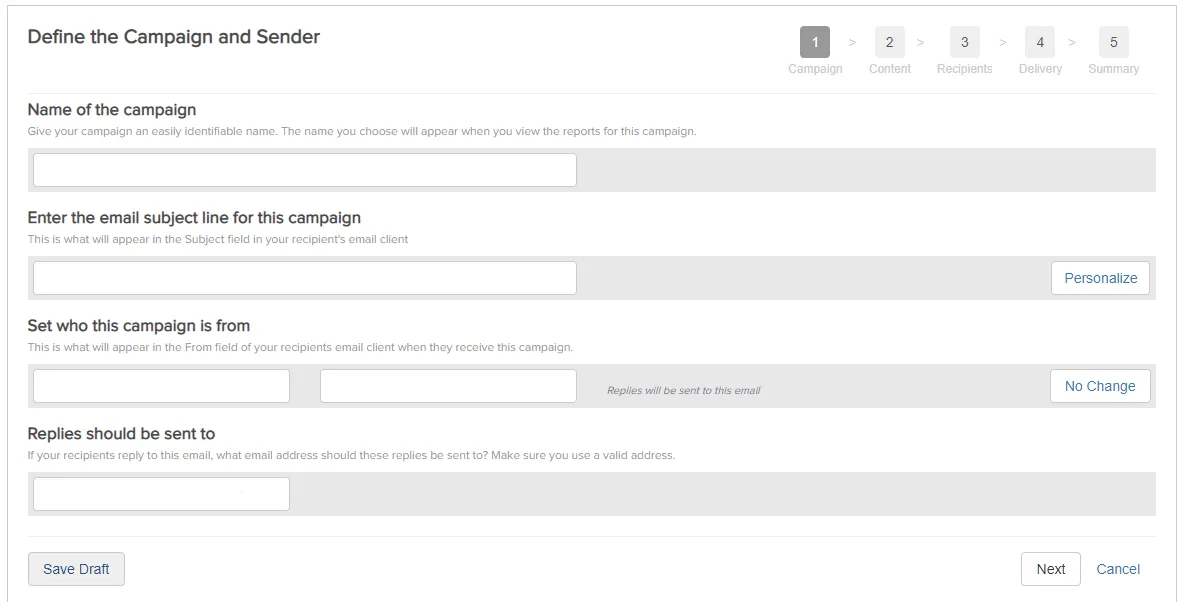The height and width of the screenshot is (602, 1184).
Task: Select step 1 Campaign in the wizard
Action: [814, 42]
